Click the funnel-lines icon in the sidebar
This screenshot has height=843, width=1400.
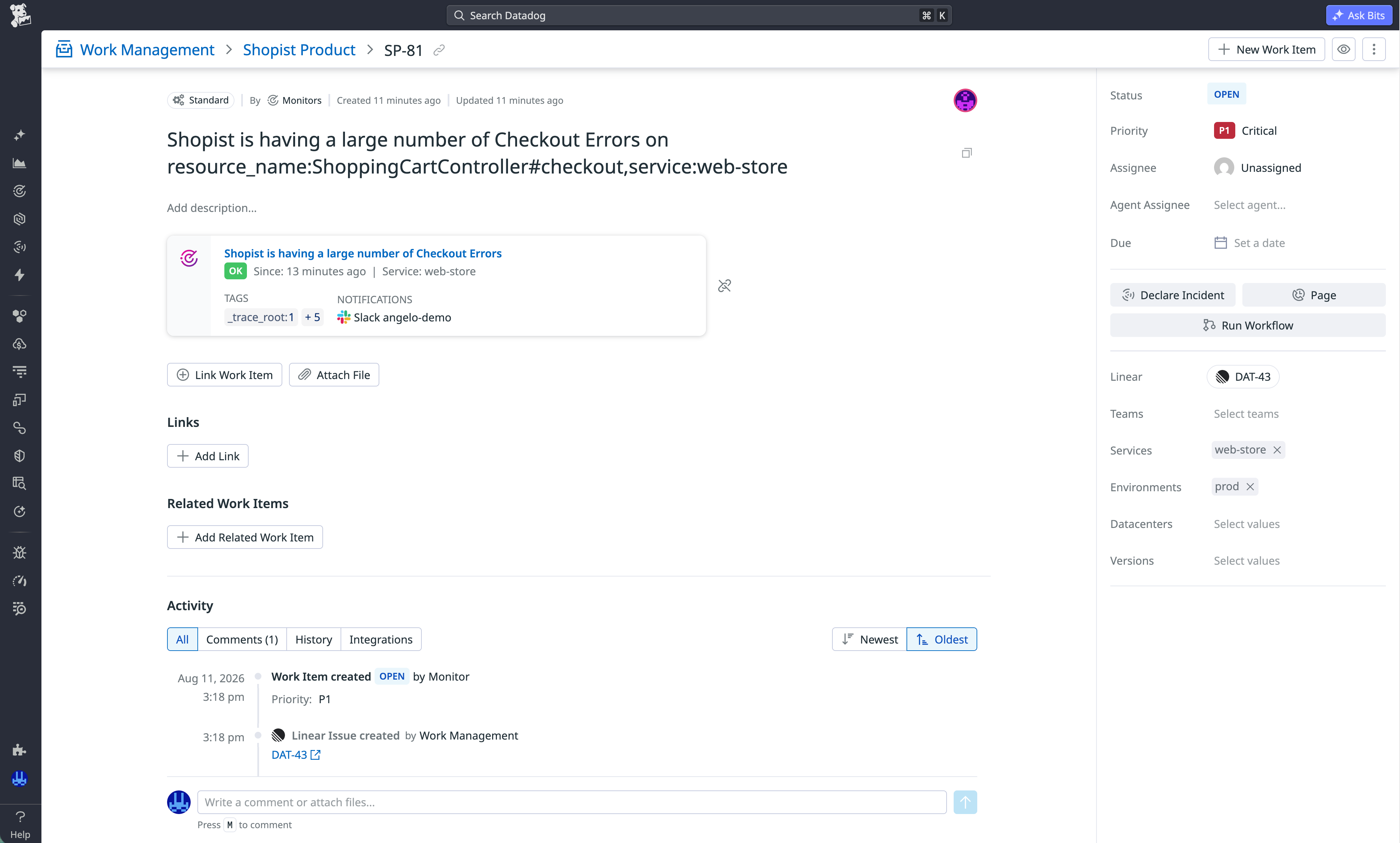[20, 372]
